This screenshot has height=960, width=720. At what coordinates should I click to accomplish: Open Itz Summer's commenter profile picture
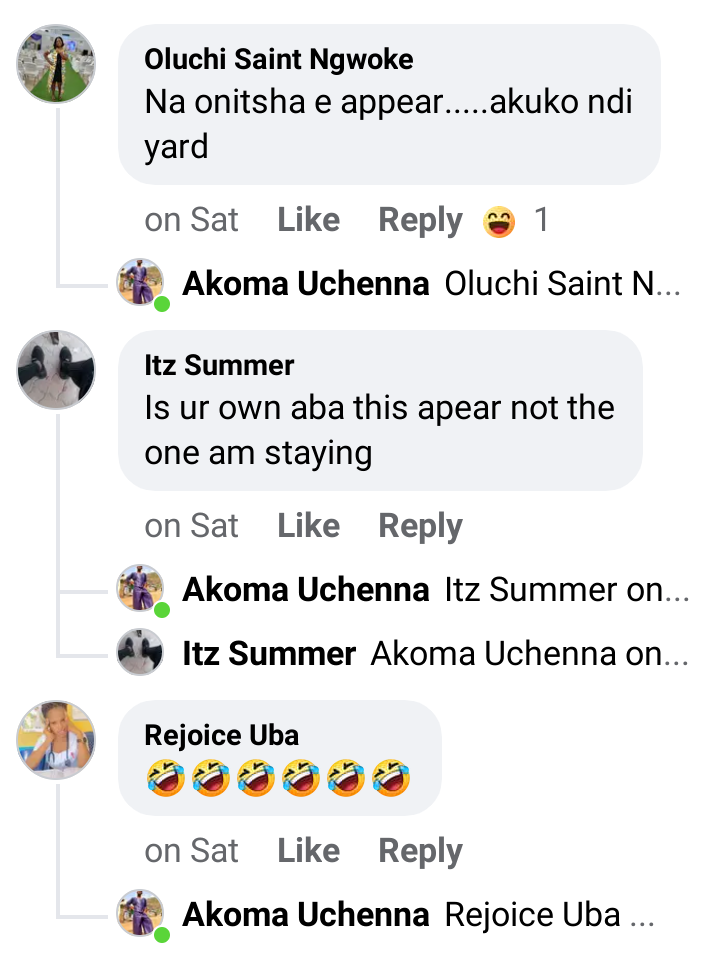tap(56, 370)
